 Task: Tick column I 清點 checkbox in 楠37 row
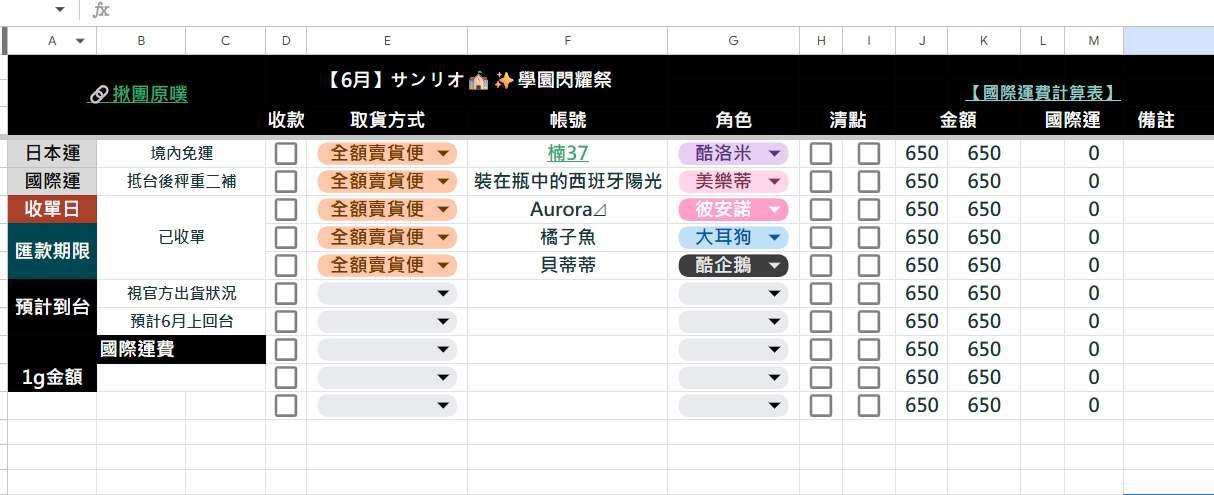[x=869, y=153]
